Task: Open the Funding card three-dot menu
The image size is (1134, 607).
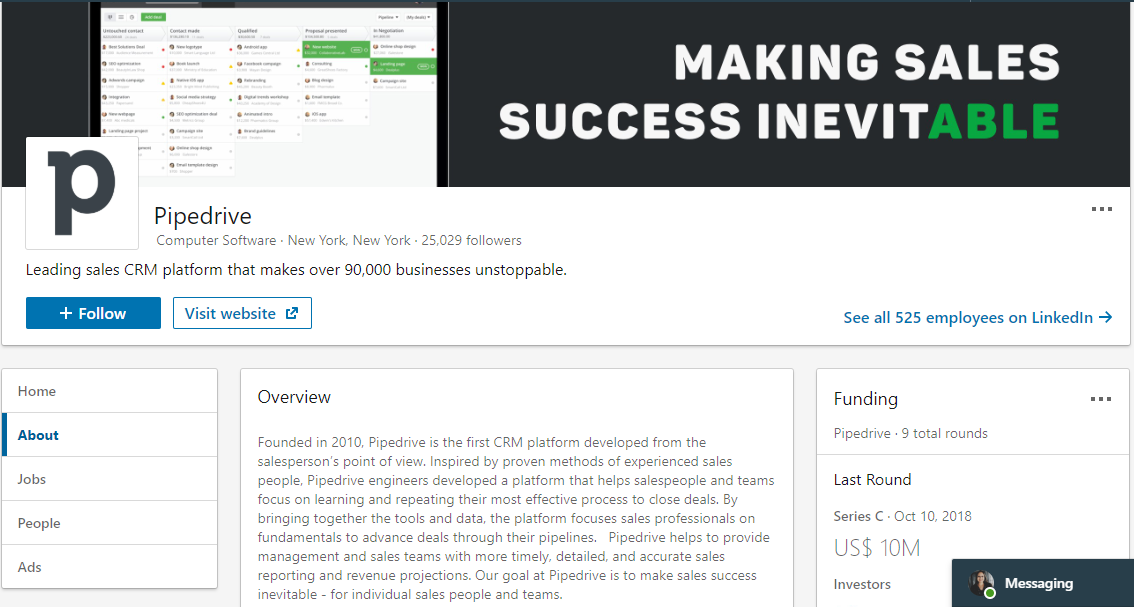Action: 1100,399
